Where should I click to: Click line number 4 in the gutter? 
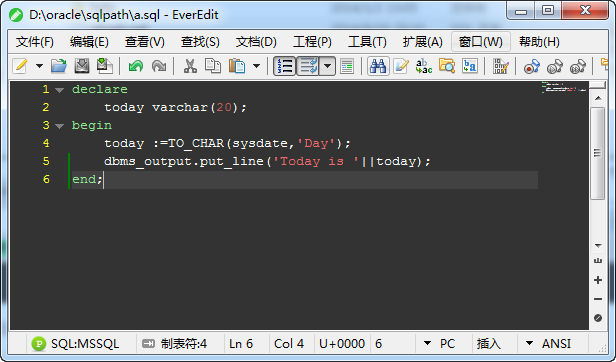(46, 143)
